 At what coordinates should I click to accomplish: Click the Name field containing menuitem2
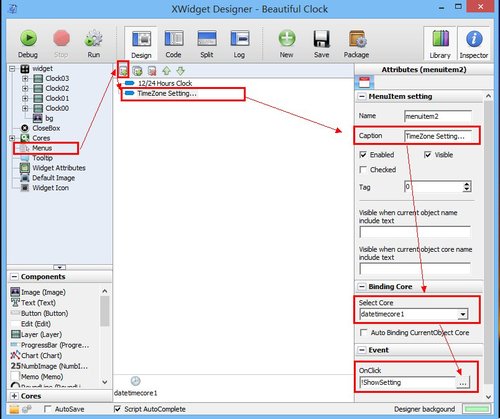coord(438,116)
